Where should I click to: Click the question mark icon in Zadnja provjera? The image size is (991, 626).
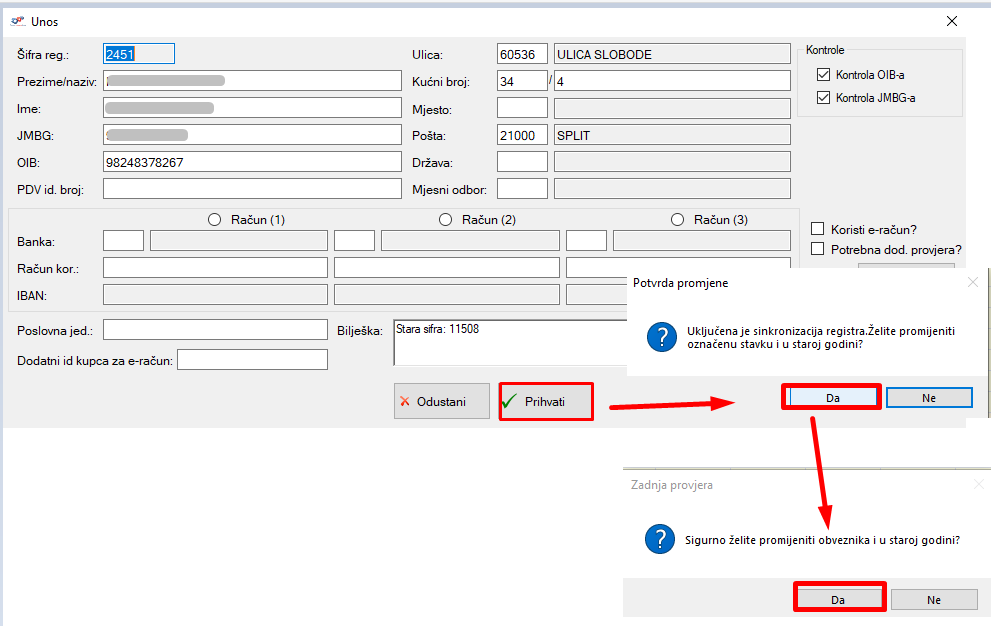pyautogui.click(x=658, y=539)
